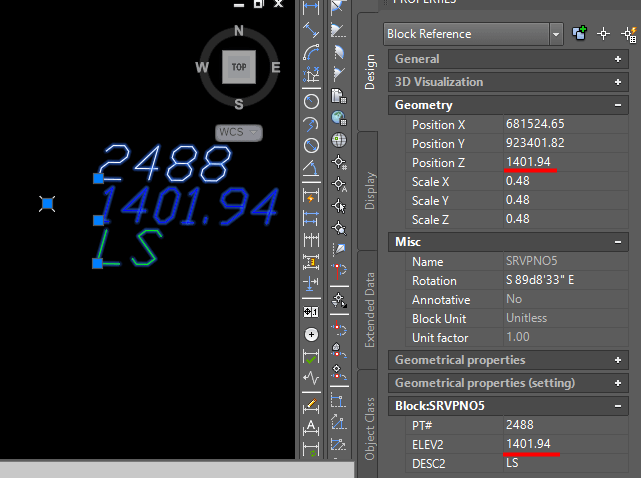Image resolution: width=641 pixels, height=478 pixels.
Task: Select the Dimension Text Edit tool
Action: coord(311,428)
